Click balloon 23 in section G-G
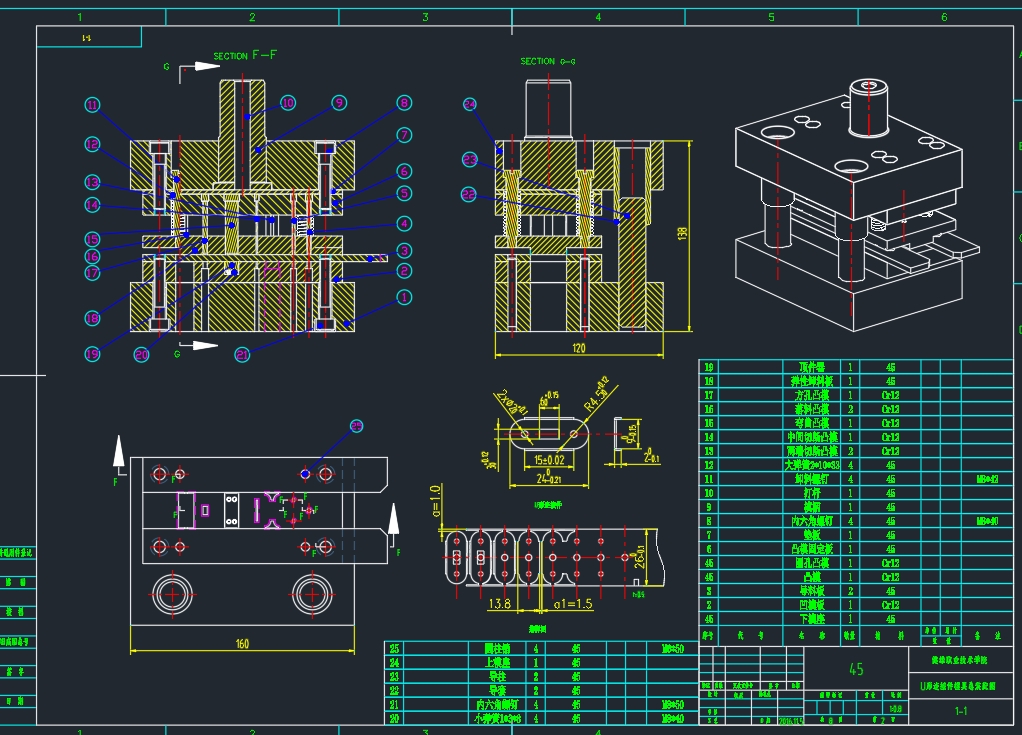This screenshot has width=1022, height=735. point(470,160)
